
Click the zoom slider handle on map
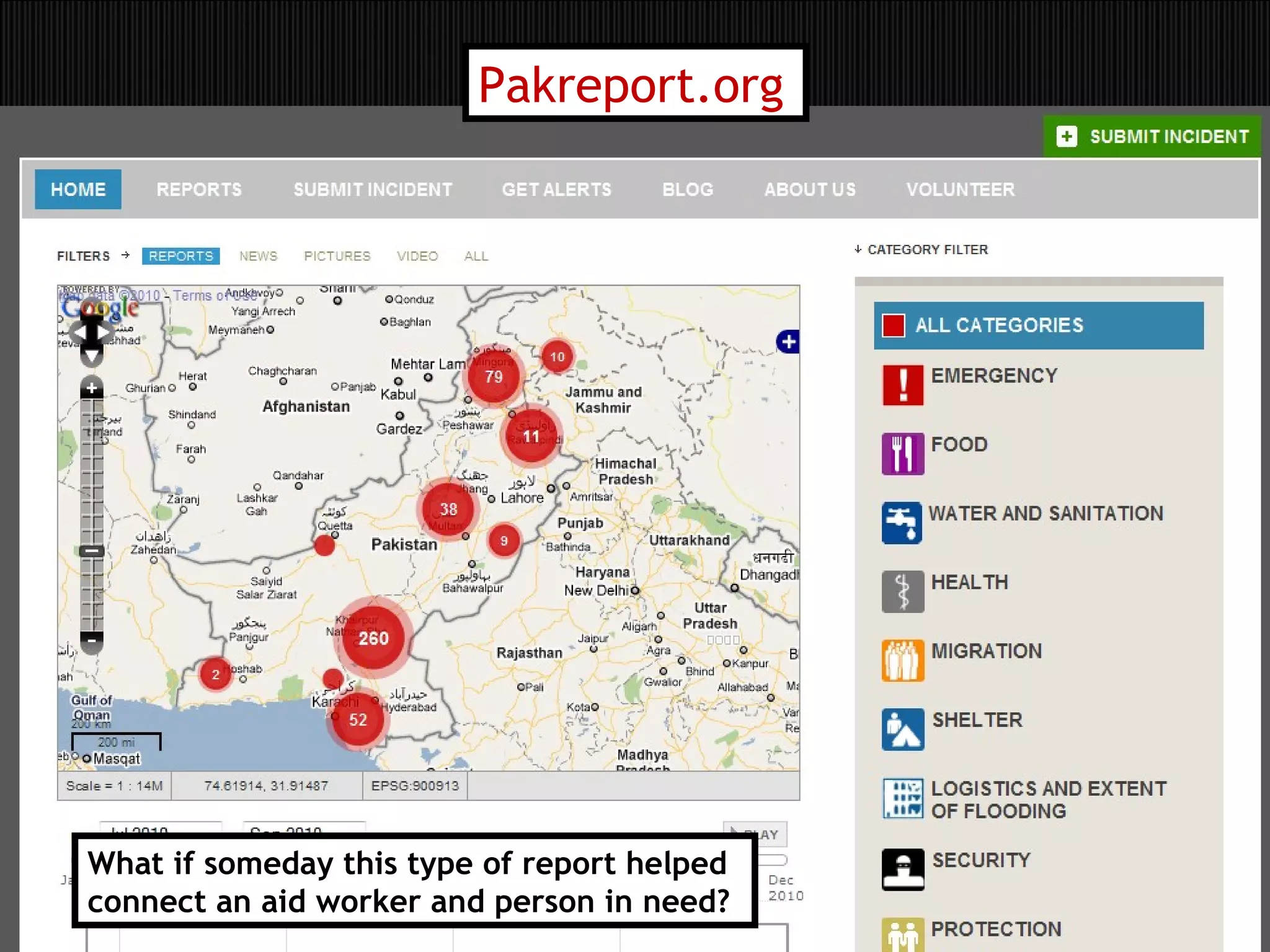pos(92,550)
